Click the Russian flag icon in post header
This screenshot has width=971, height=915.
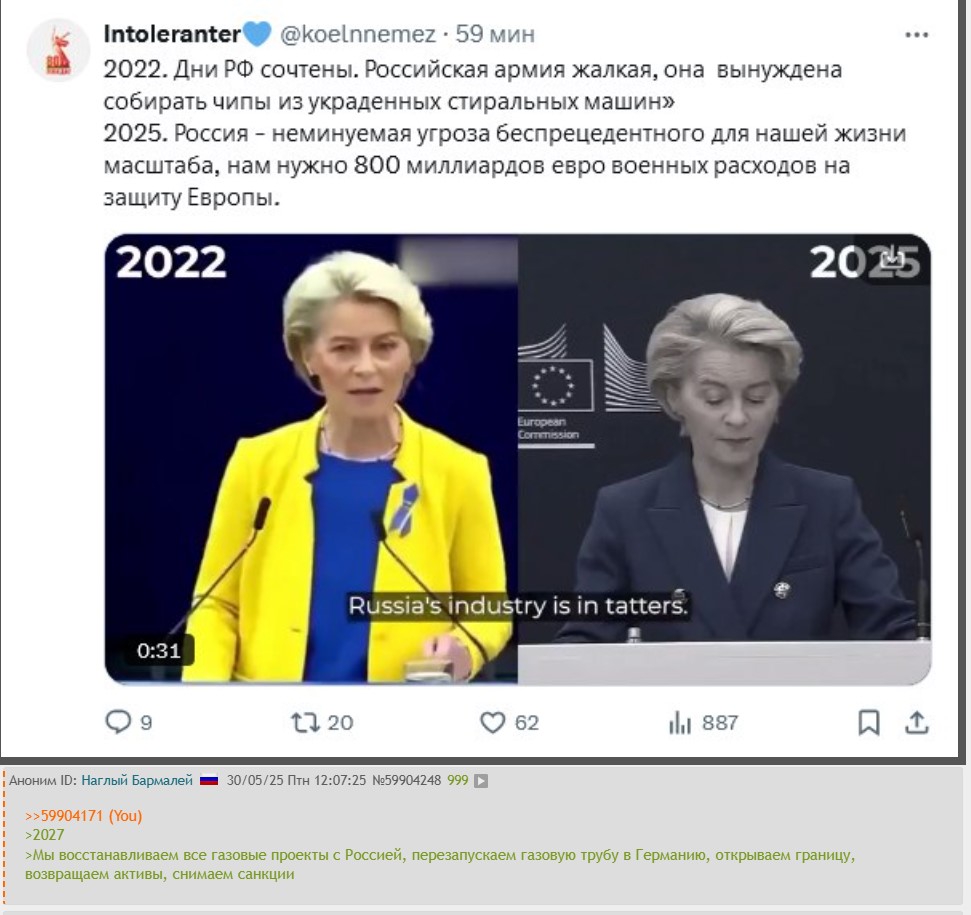click(x=209, y=781)
